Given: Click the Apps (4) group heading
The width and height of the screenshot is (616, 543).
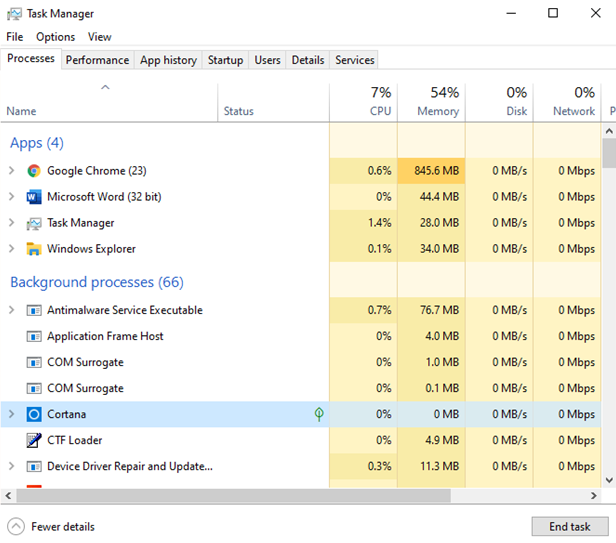Looking at the screenshot, I should (37, 143).
